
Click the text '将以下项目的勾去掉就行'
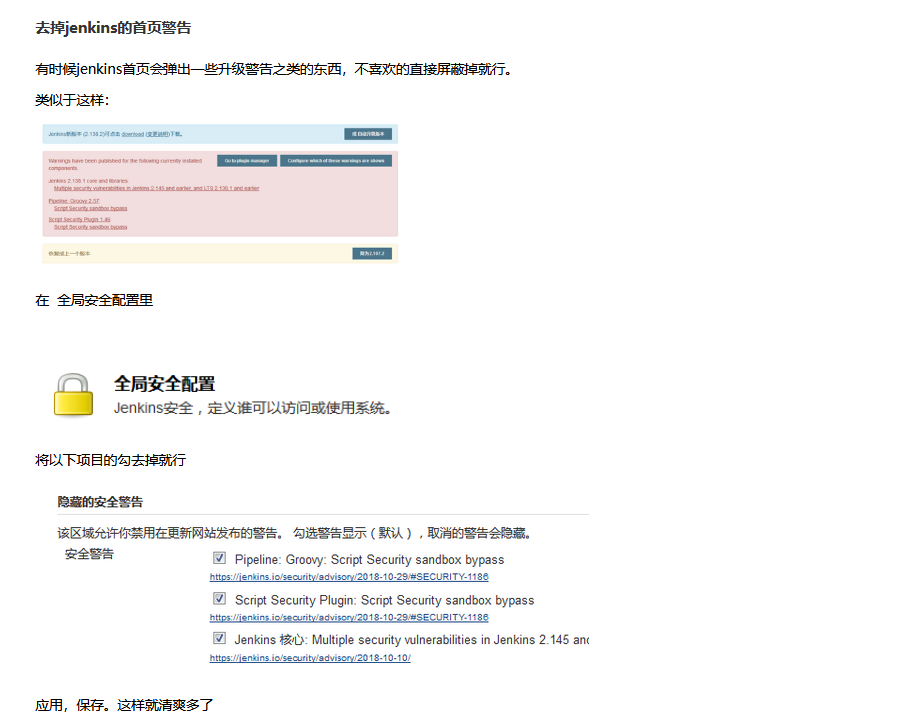tap(110, 461)
